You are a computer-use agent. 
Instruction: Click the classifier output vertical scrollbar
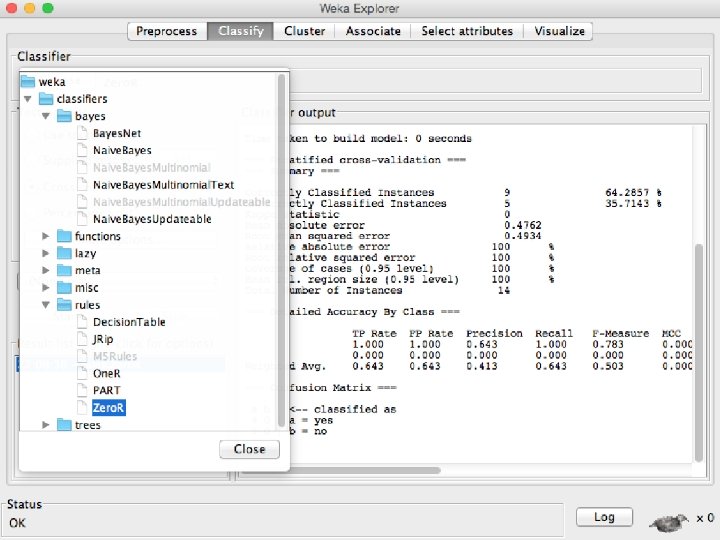pyautogui.click(x=699, y=353)
